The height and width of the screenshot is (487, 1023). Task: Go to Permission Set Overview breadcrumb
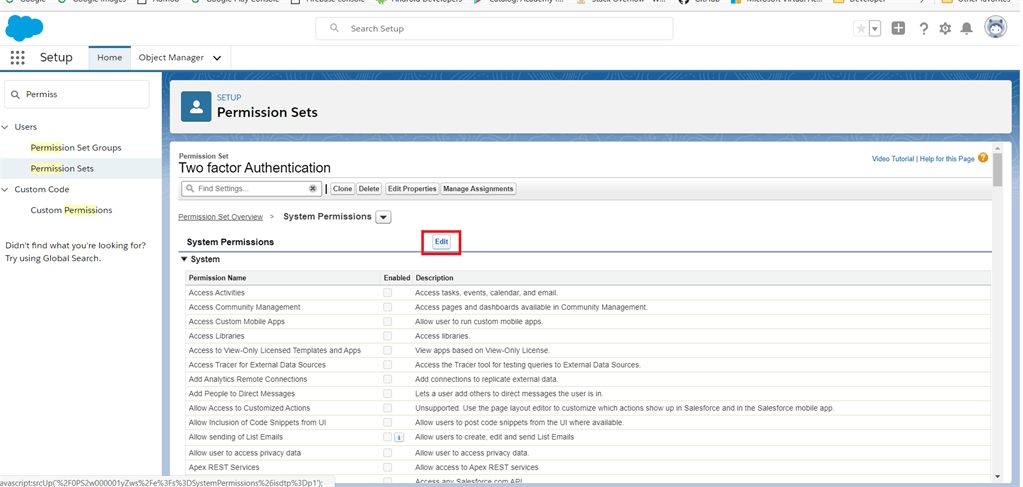(221, 217)
